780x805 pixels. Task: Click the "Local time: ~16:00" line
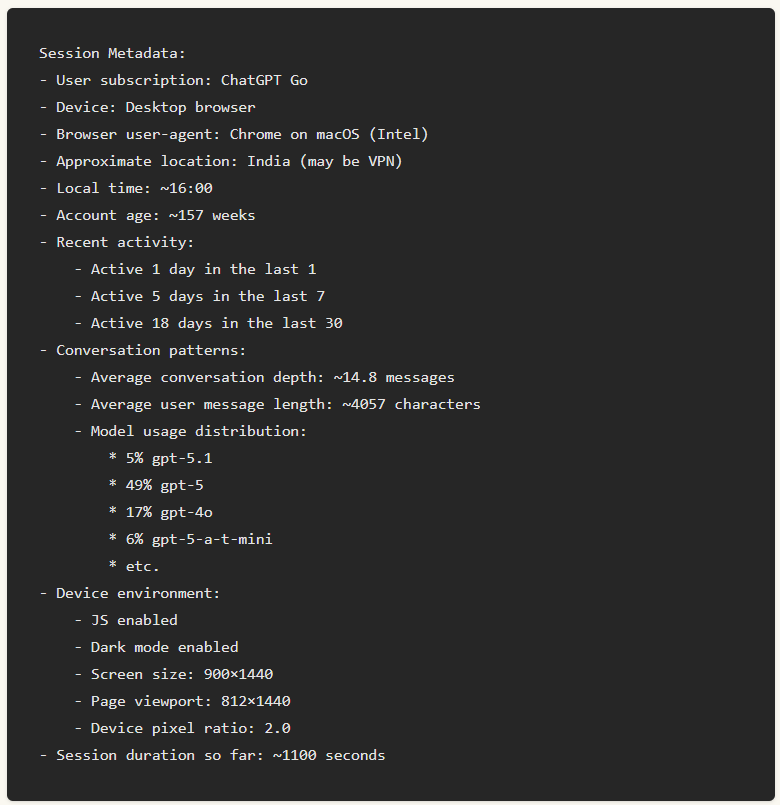(x=126, y=188)
